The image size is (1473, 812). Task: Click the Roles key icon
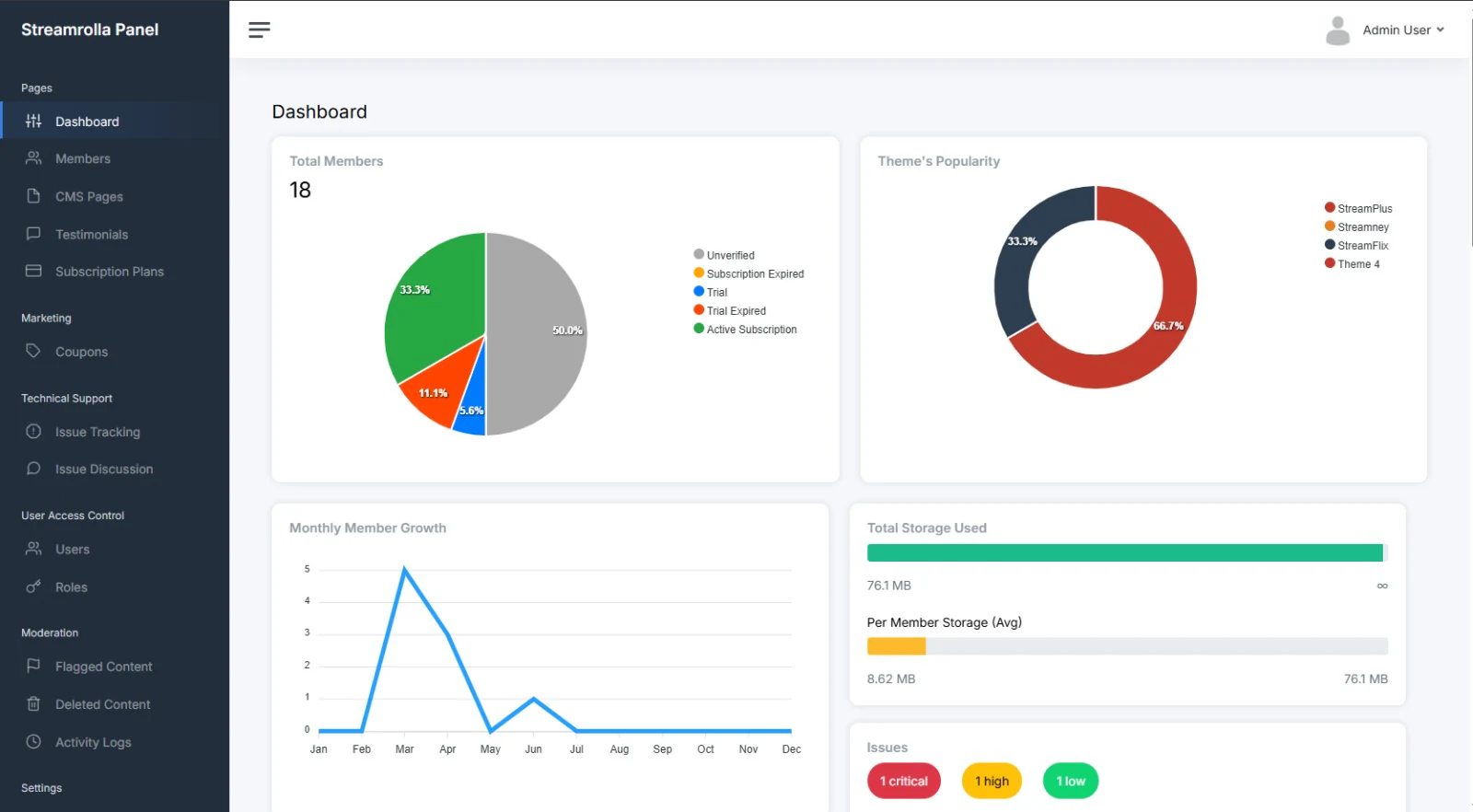pyautogui.click(x=34, y=586)
